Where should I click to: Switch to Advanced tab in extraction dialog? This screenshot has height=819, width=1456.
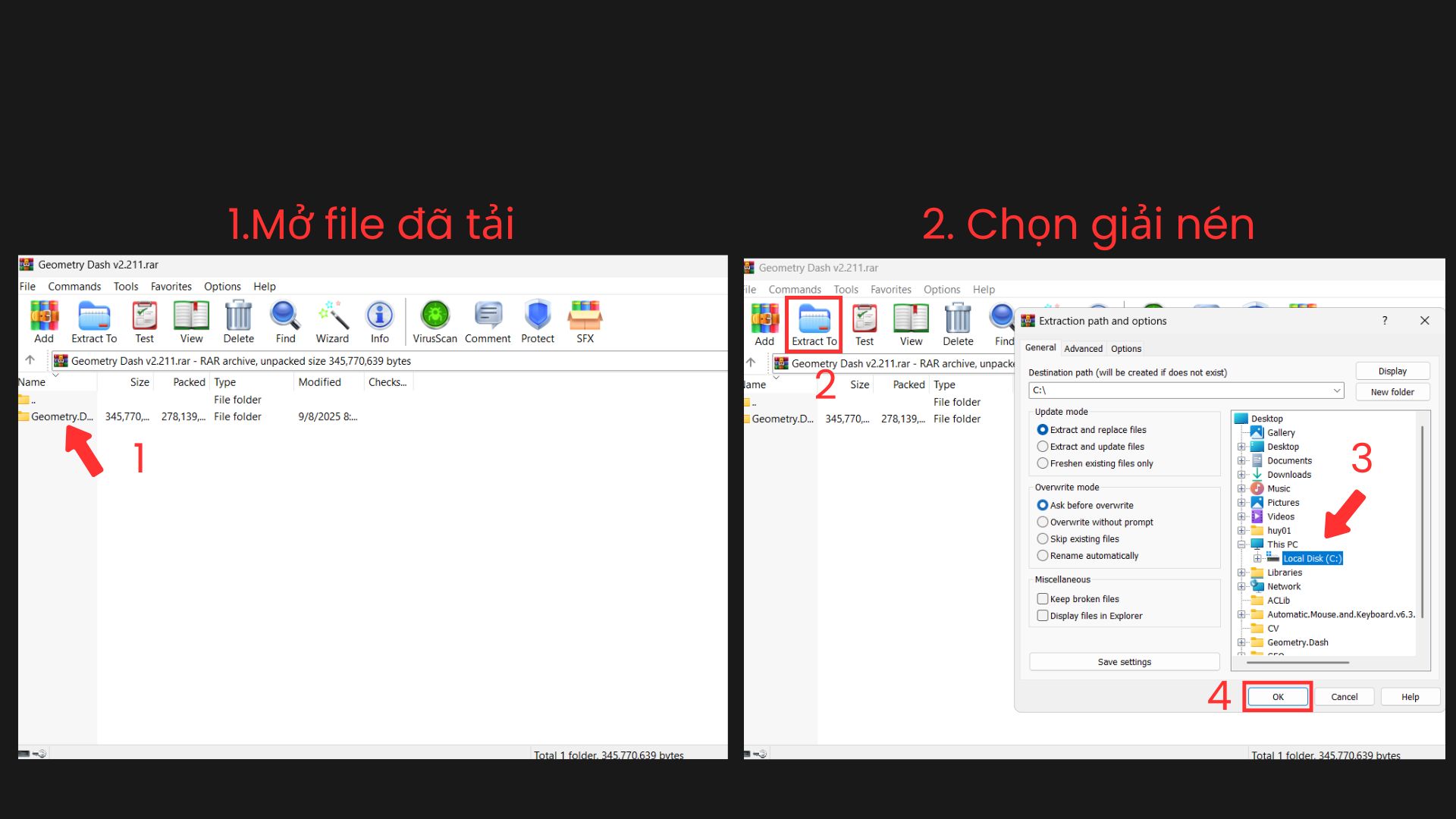pos(1083,349)
